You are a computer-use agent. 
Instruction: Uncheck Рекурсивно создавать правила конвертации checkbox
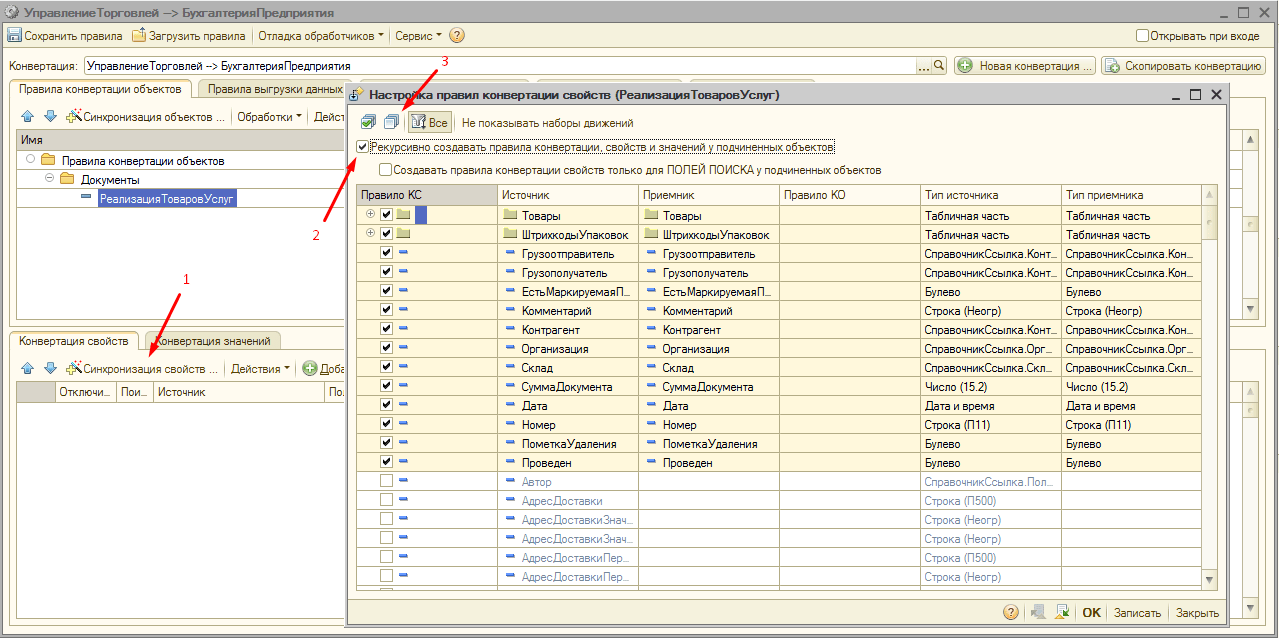[x=362, y=147]
